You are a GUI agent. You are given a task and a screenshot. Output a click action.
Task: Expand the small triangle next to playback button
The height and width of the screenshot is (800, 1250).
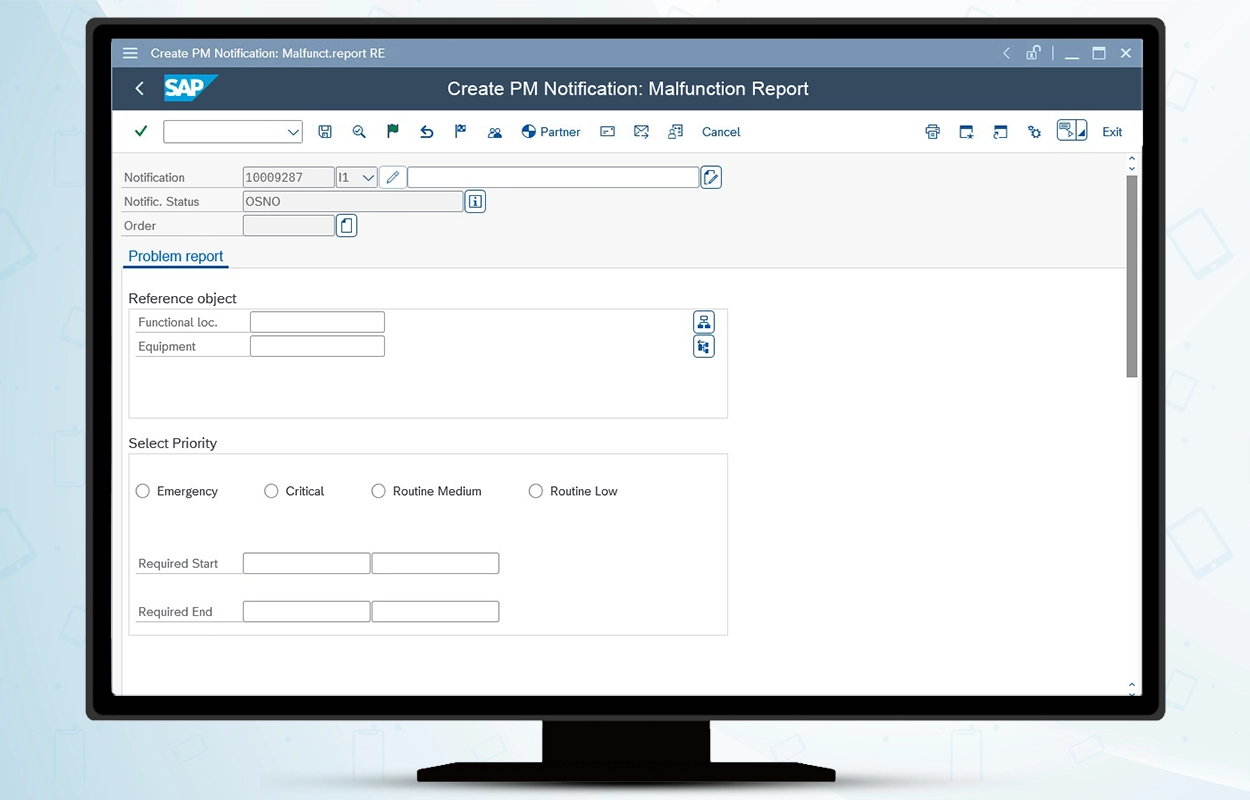1082,134
